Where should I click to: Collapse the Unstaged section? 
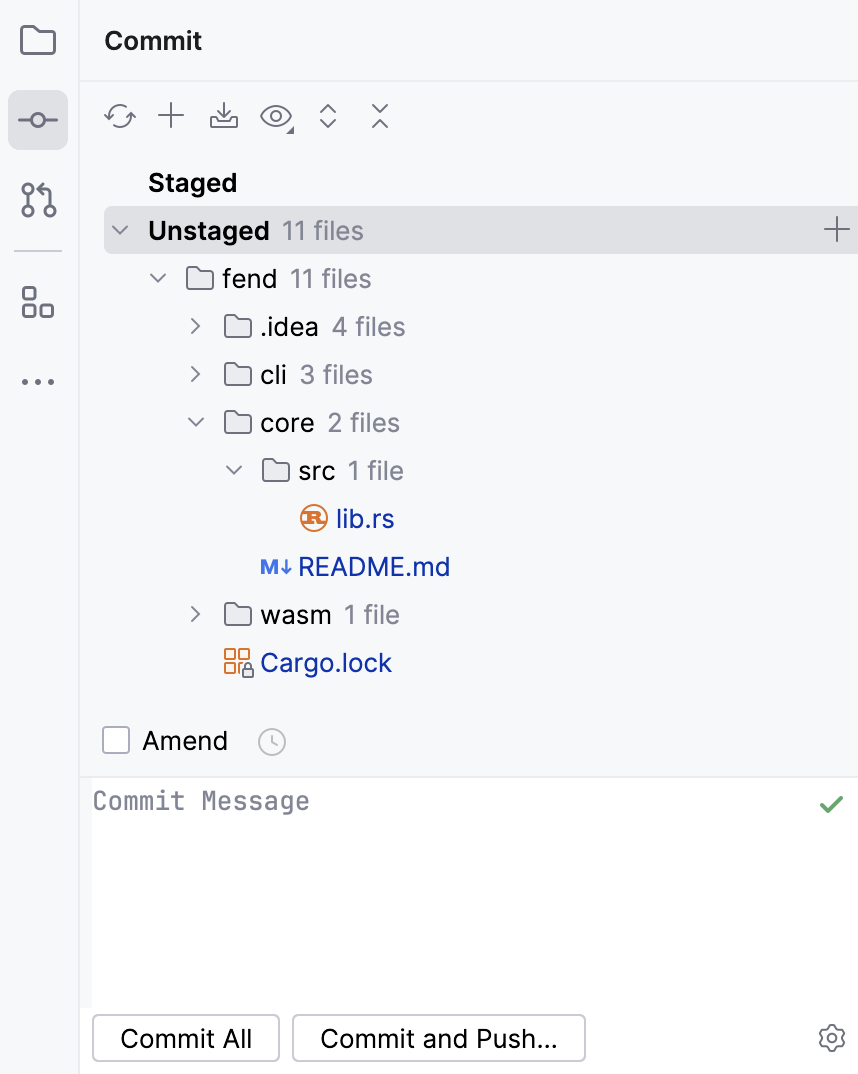click(120, 229)
